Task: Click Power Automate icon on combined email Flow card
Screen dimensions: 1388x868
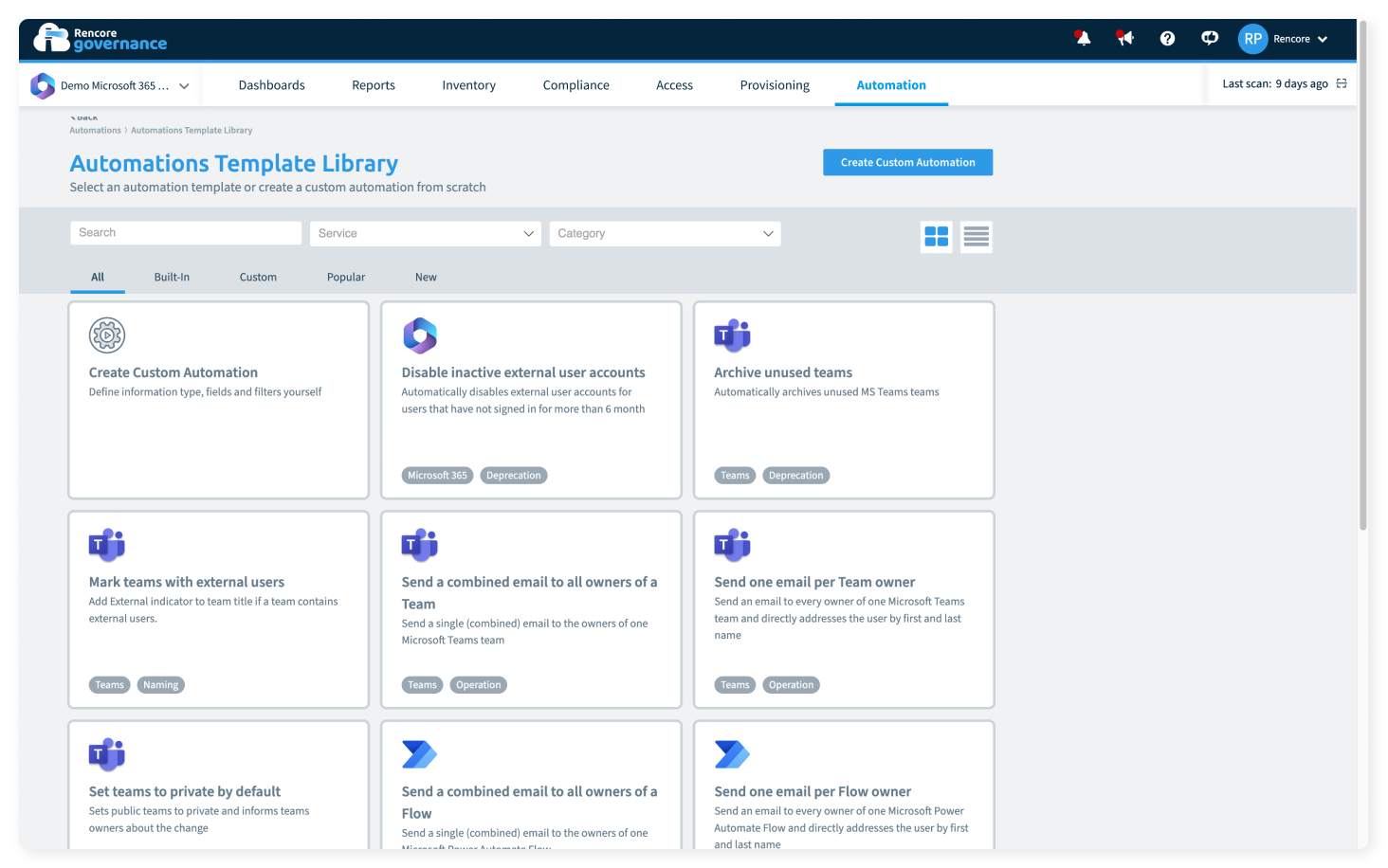Action: tap(419, 754)
